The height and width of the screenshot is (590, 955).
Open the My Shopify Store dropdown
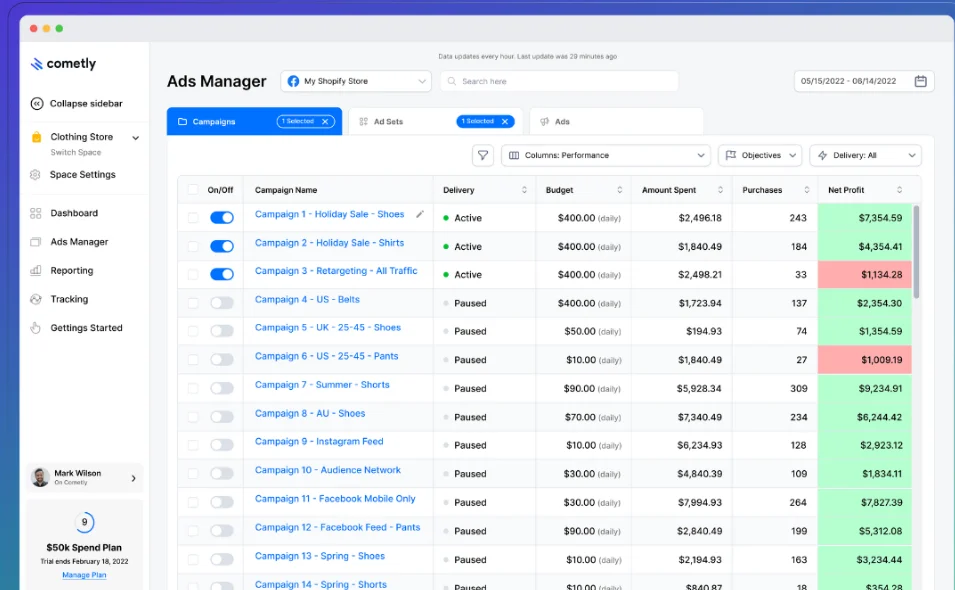tap(356, 81)
